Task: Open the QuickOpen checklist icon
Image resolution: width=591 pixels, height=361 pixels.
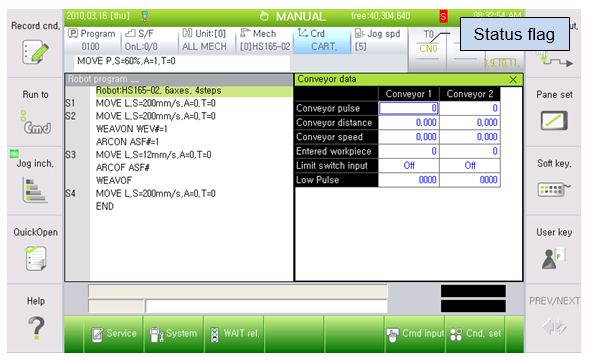Action: coord(36,258)
